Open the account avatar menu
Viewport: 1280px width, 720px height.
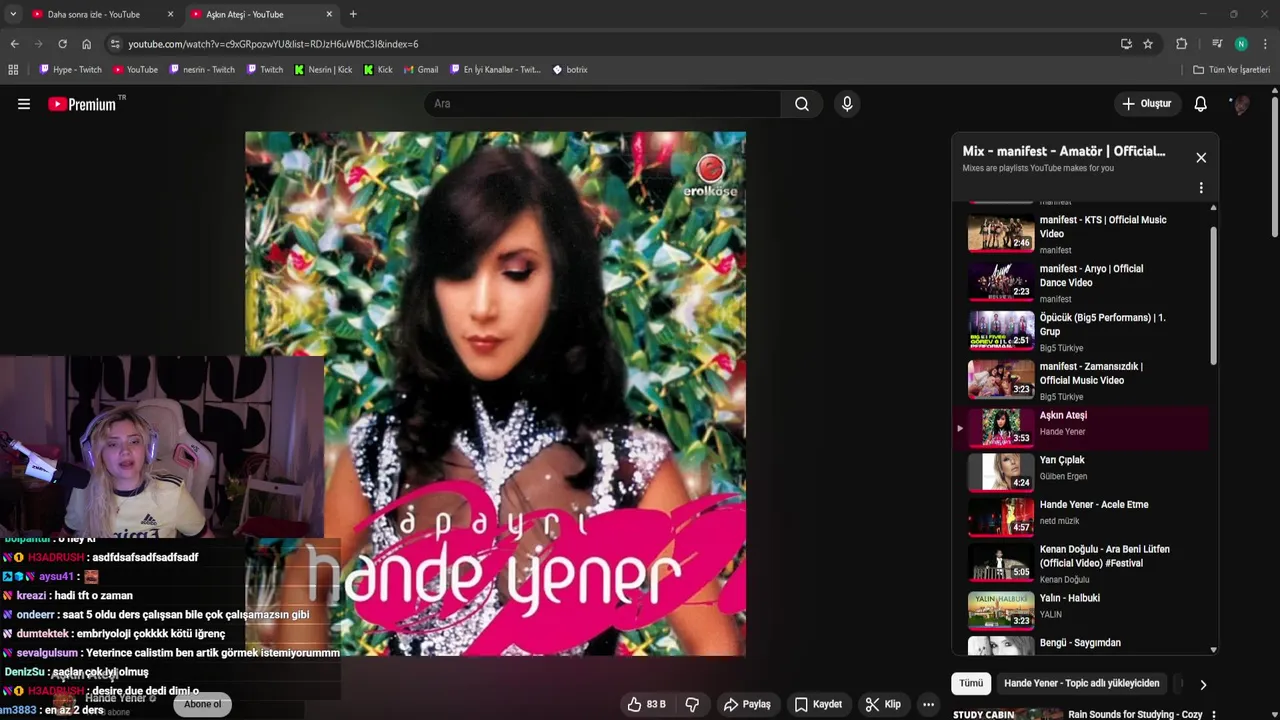click(x=1240, y=104)
